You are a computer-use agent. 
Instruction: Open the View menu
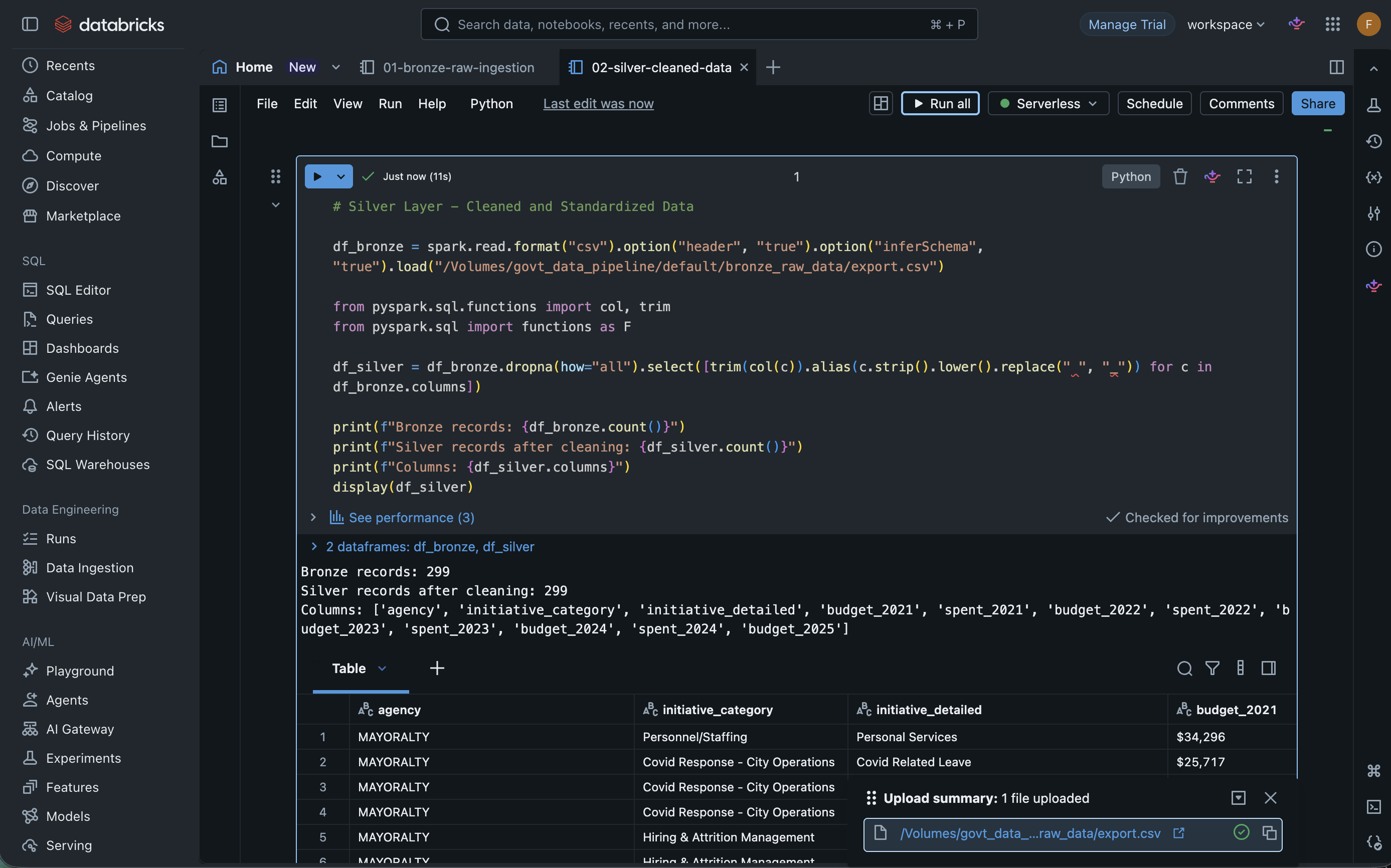click(347, 103)
